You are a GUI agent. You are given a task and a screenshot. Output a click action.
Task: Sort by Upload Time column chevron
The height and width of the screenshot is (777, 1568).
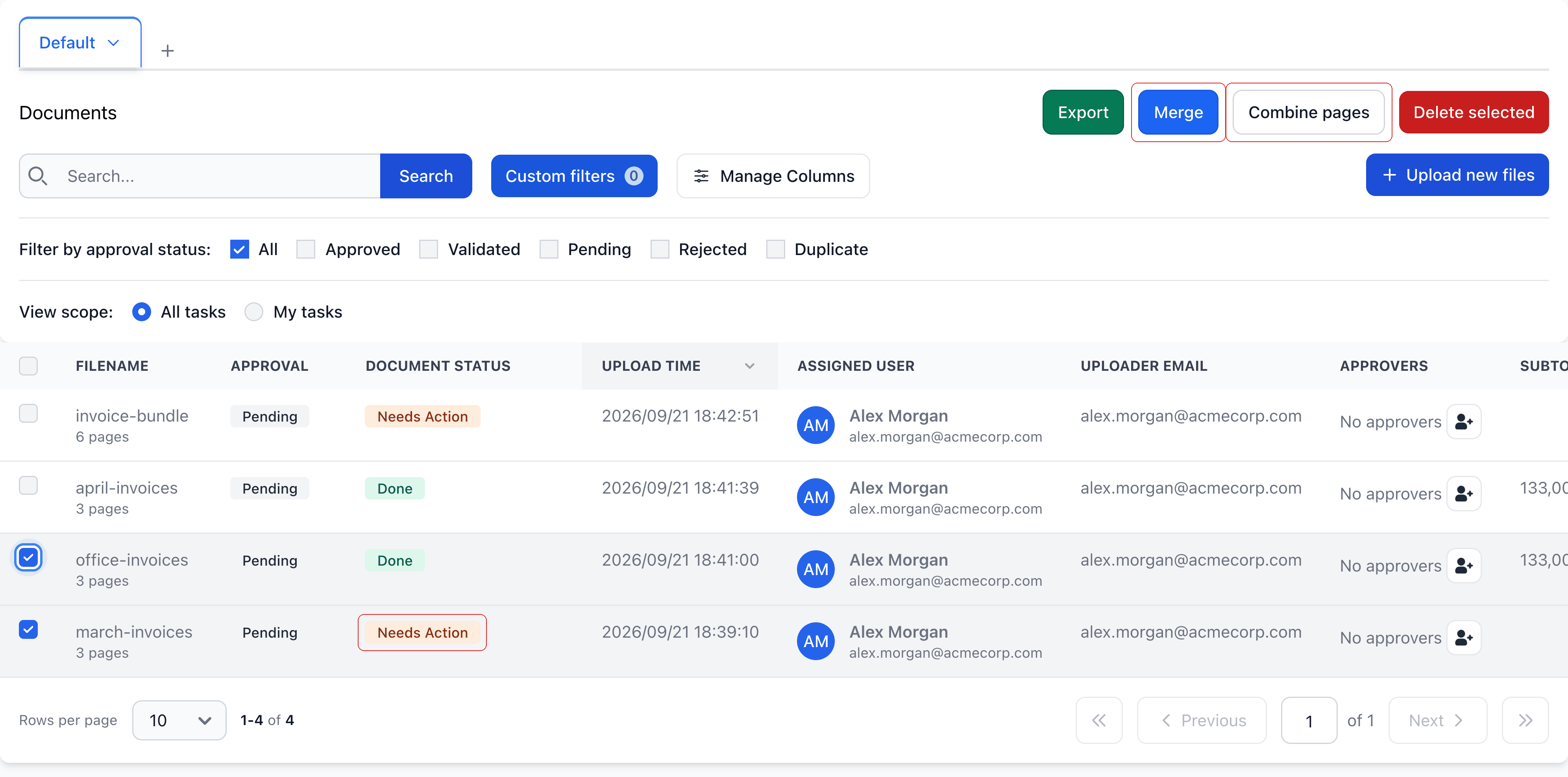tap(749, 366)
